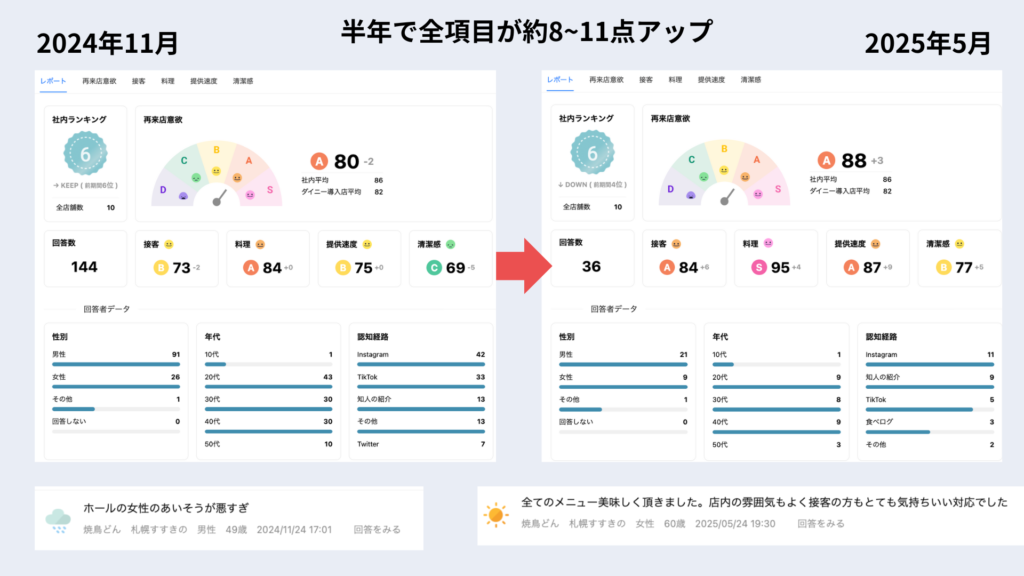This screenshot has width=1024, height=576.
Task: Click the orange A badge showing 88 score
Action: [826, 159]
